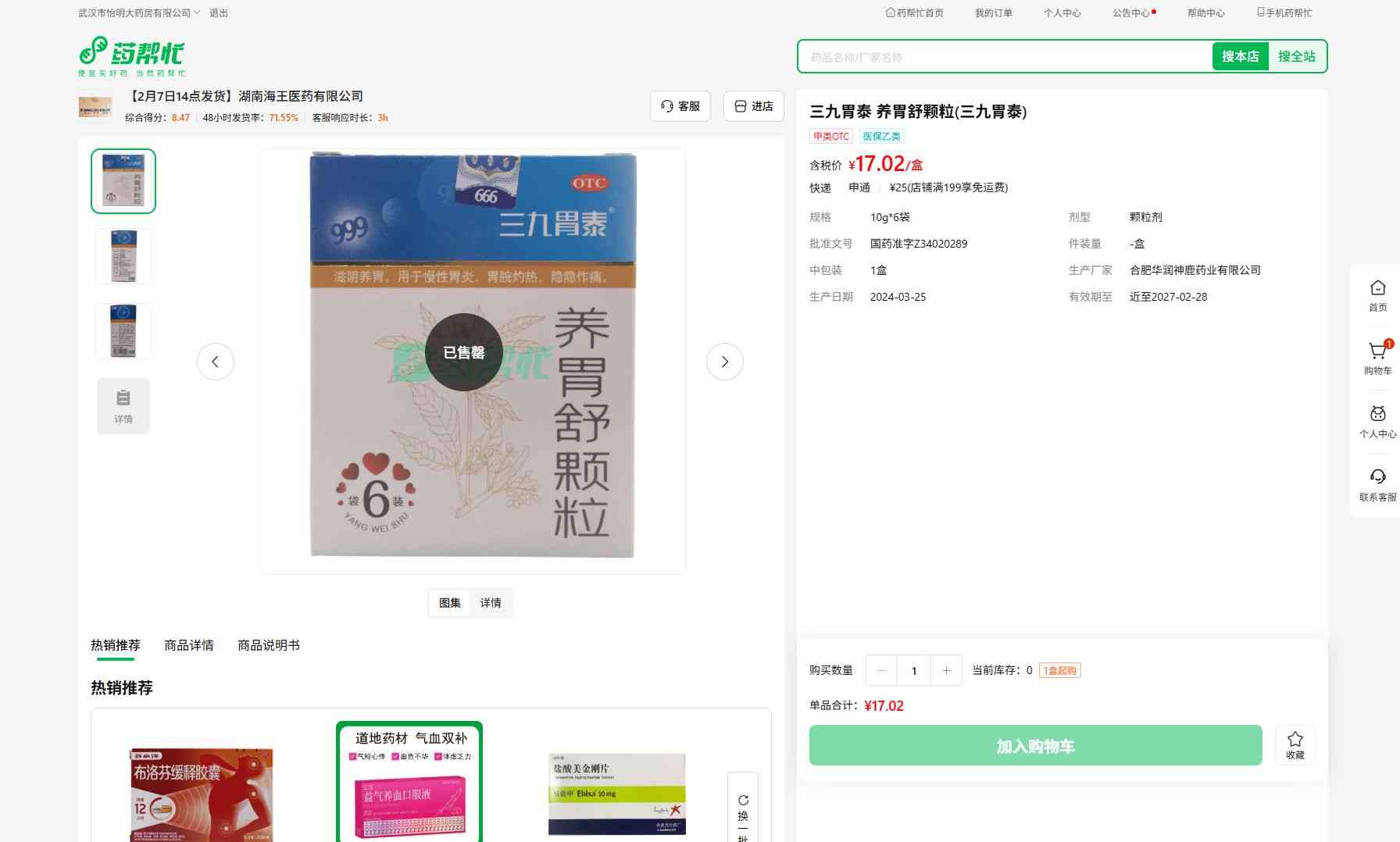Open the shopping cart in right sidebar

click(x=1377, y=352)
